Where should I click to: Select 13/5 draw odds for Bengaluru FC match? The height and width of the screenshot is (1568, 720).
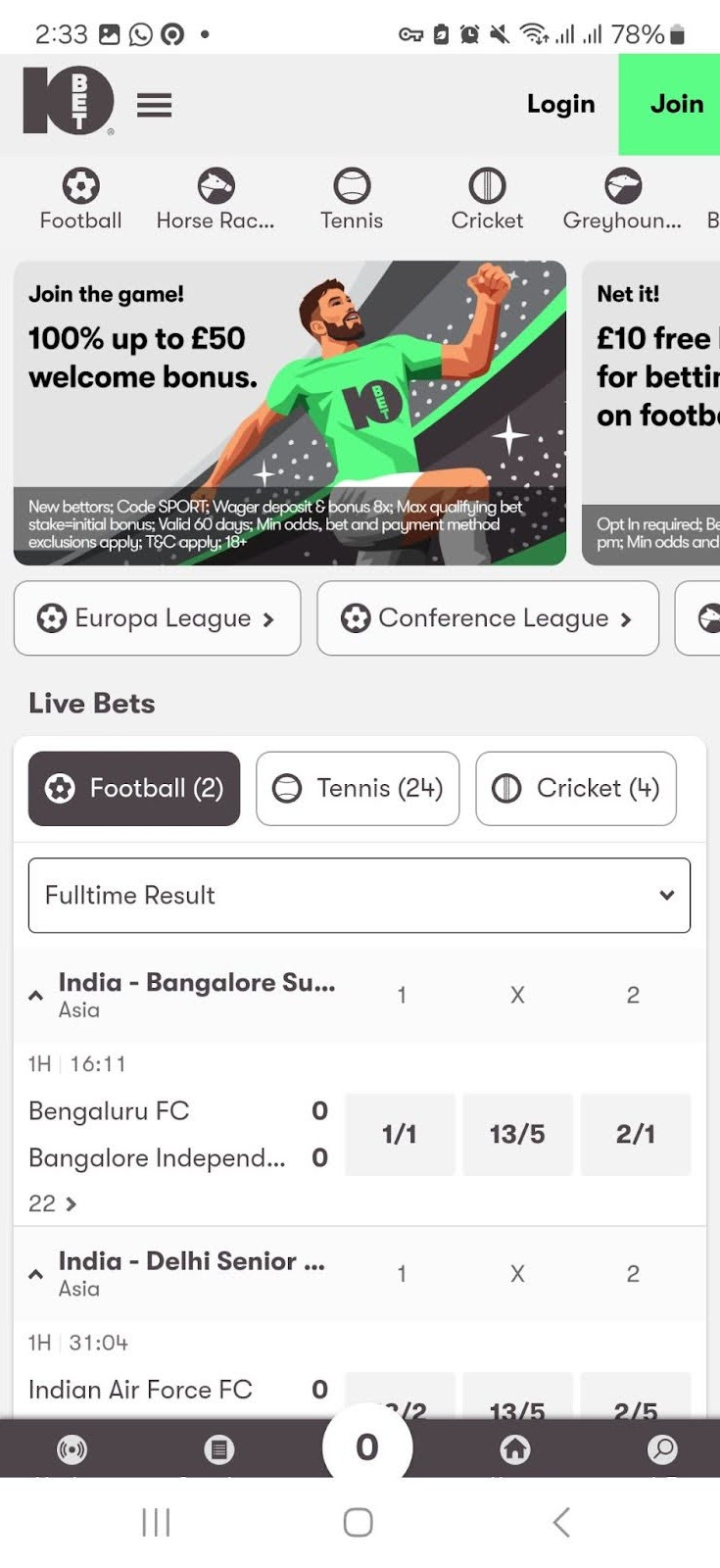click(517, 1134)
